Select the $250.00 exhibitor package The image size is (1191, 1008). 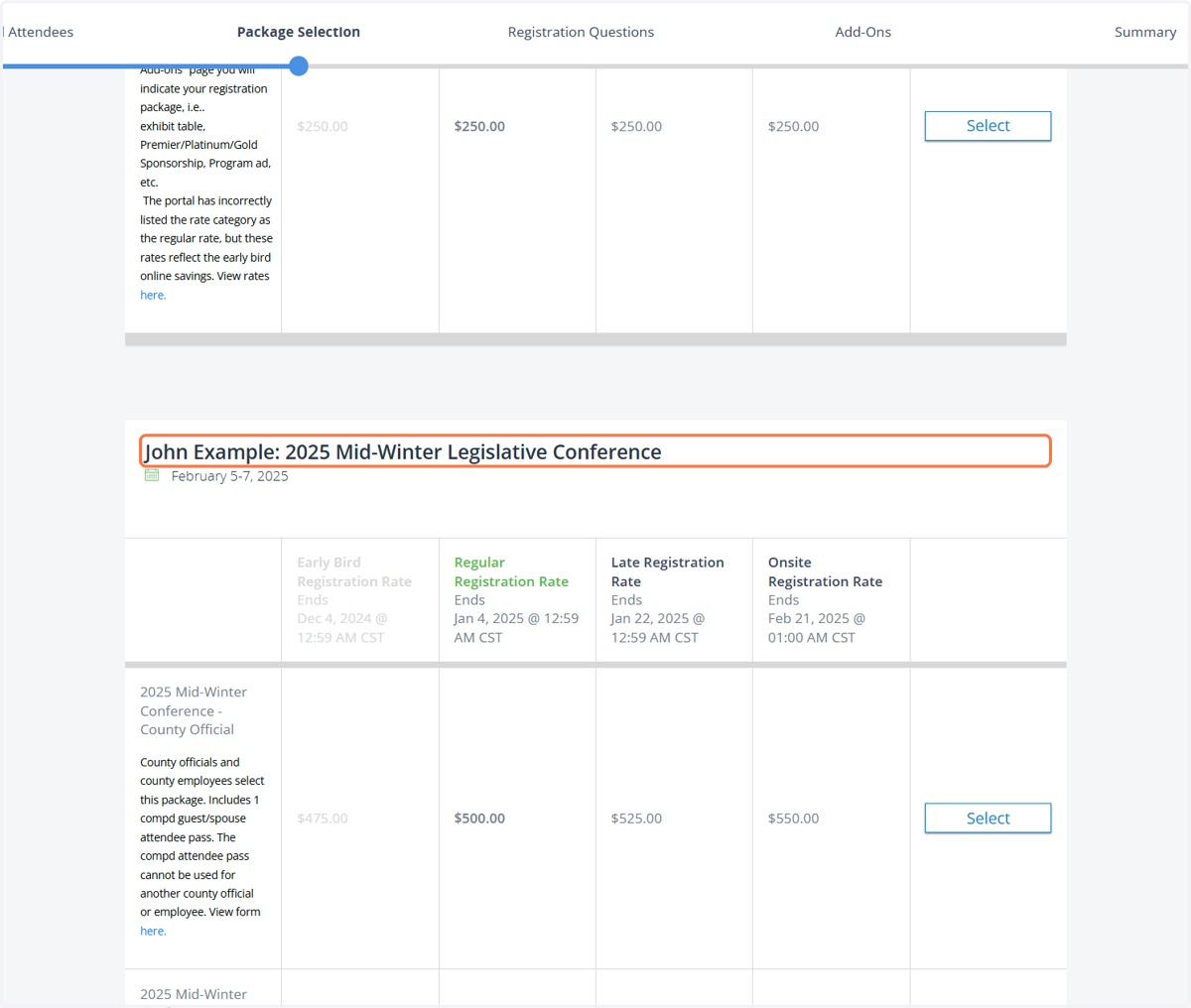(988, 126)
